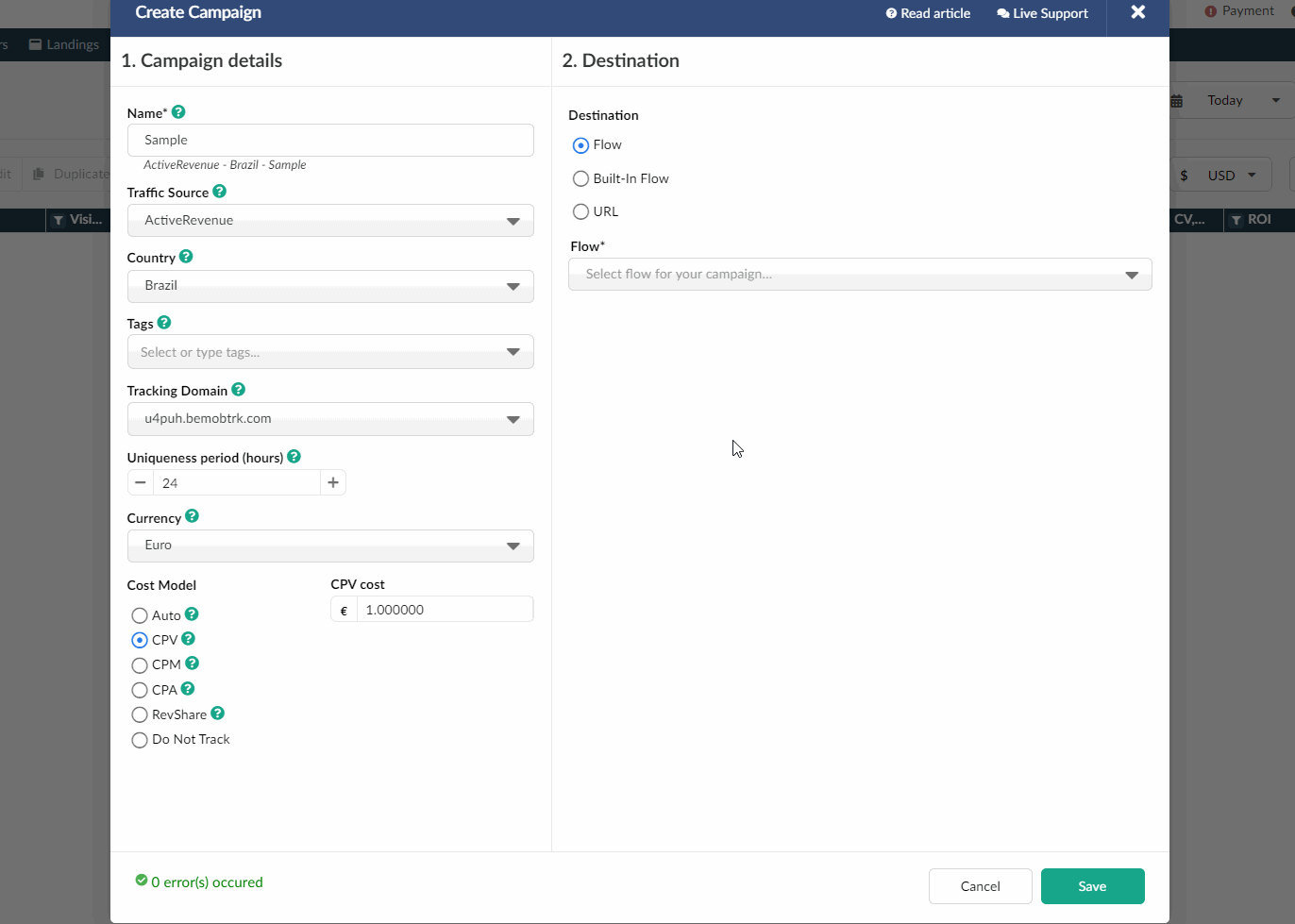The height and width of the screenshot is (924, 1295).
Task: Click the 'ActiveRevenue - Brazil - Sample' preview text
Action: point(225,164)
